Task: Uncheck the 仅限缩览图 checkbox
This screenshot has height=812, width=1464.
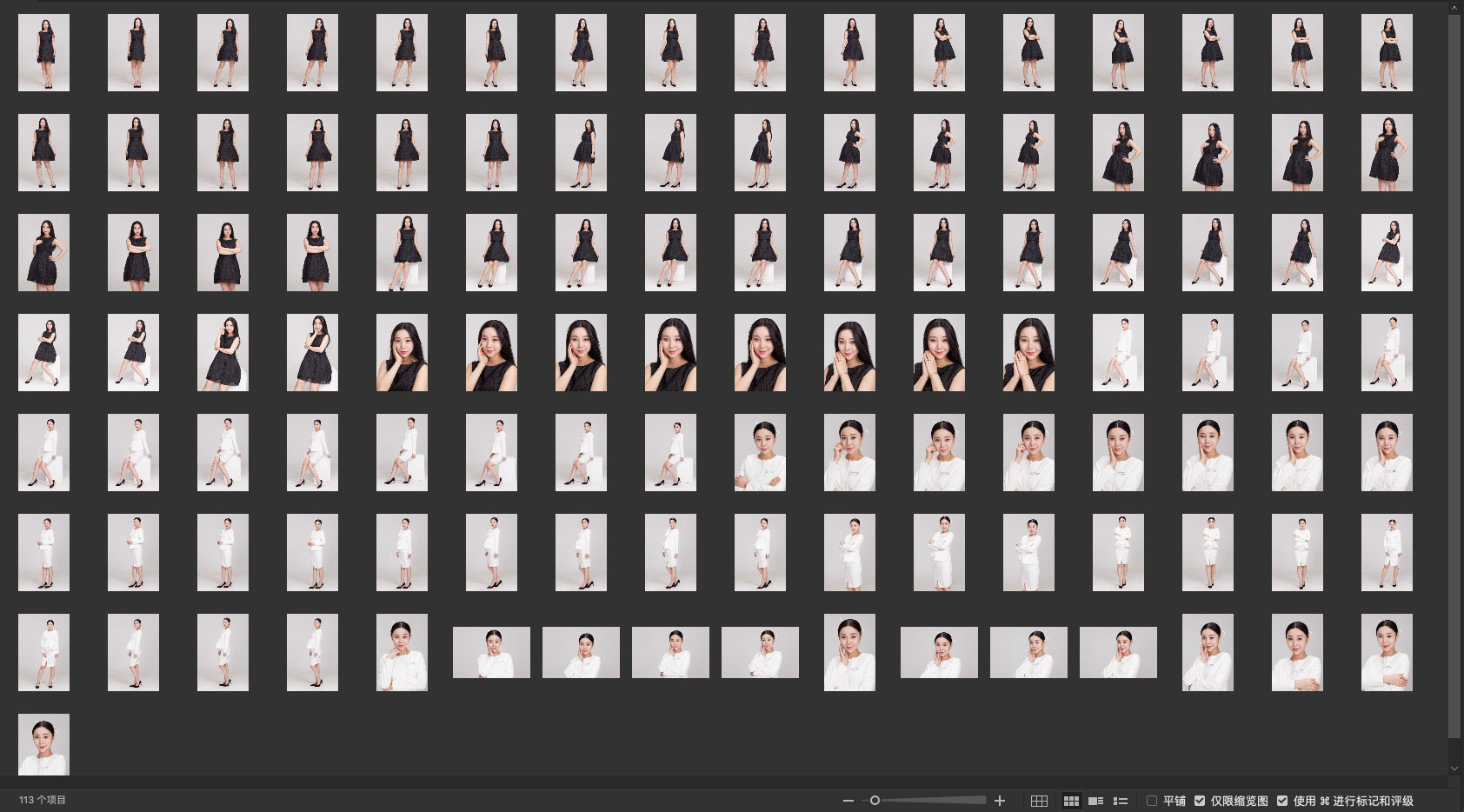Action: click(x=1200, y=801)
